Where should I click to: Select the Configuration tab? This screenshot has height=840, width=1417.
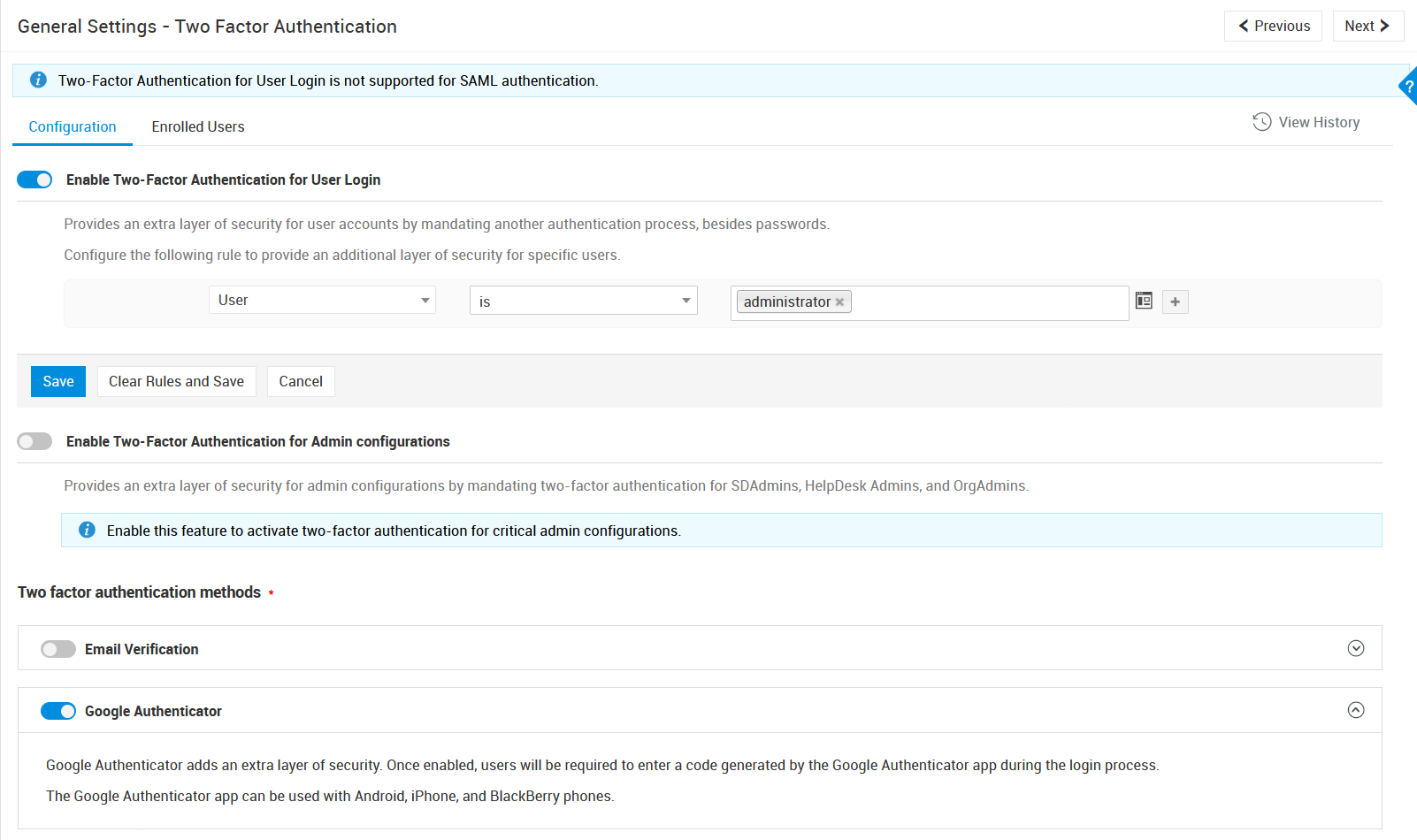(73, 126)
